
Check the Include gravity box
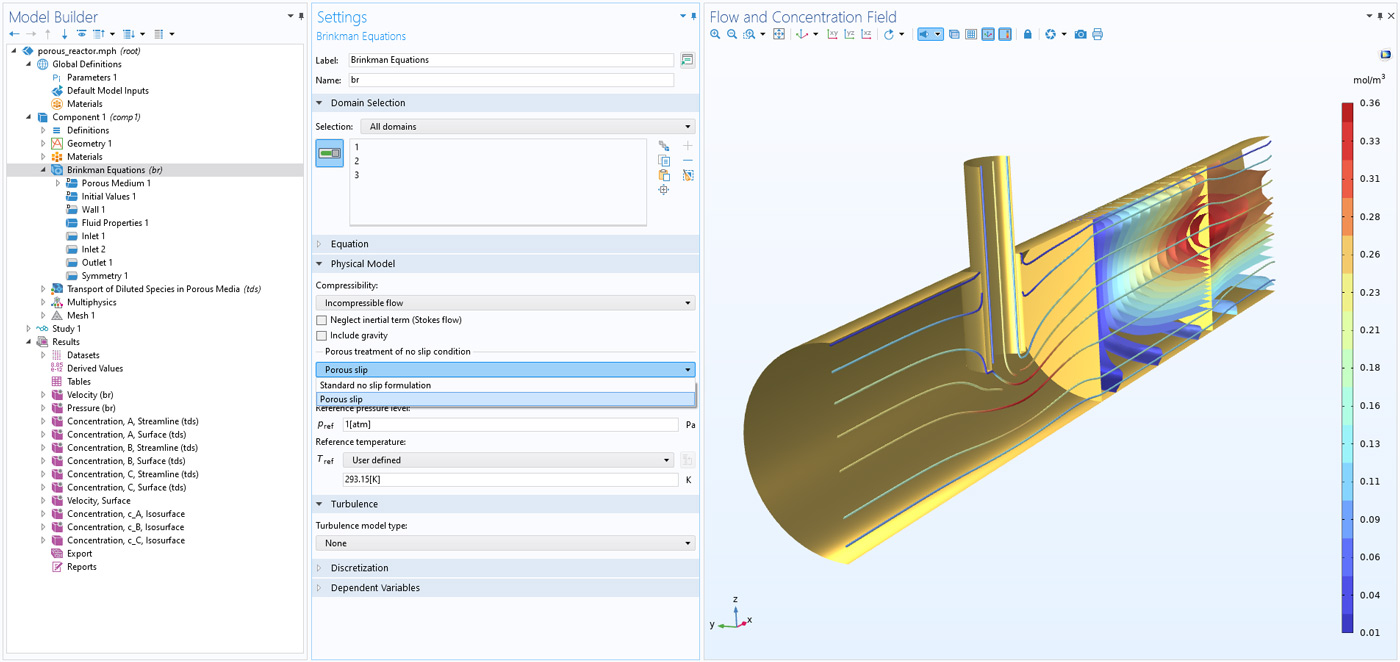(322, 336)
